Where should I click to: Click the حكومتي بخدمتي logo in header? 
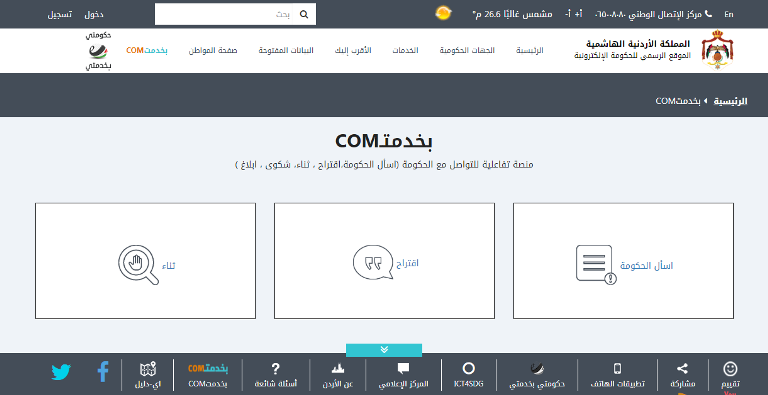pyautogui.click(x=98, y=50)
